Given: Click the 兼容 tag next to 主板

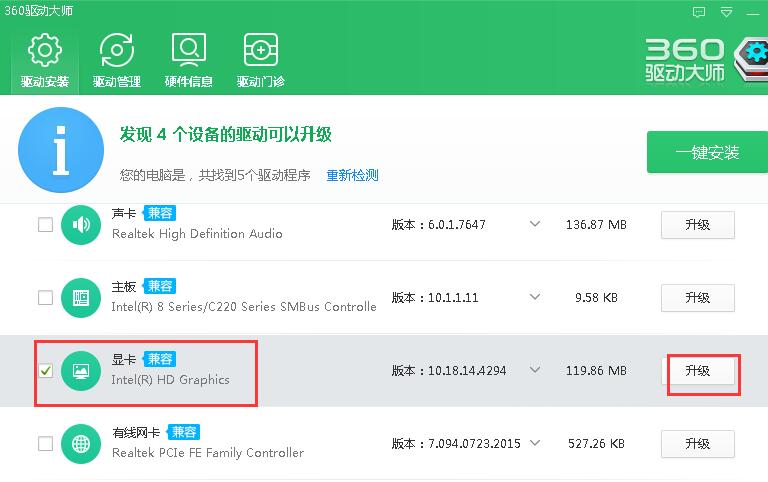Looking at the screenshot, I should tap(160, 286).
